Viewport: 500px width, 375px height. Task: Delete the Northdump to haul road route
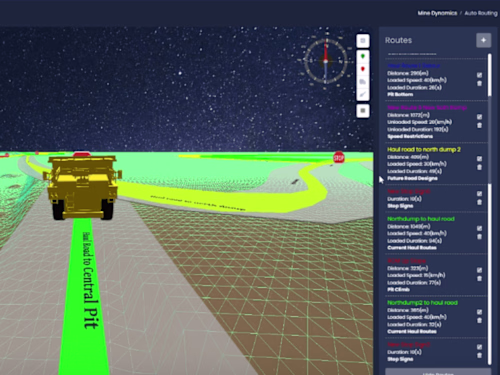[479, 237]
